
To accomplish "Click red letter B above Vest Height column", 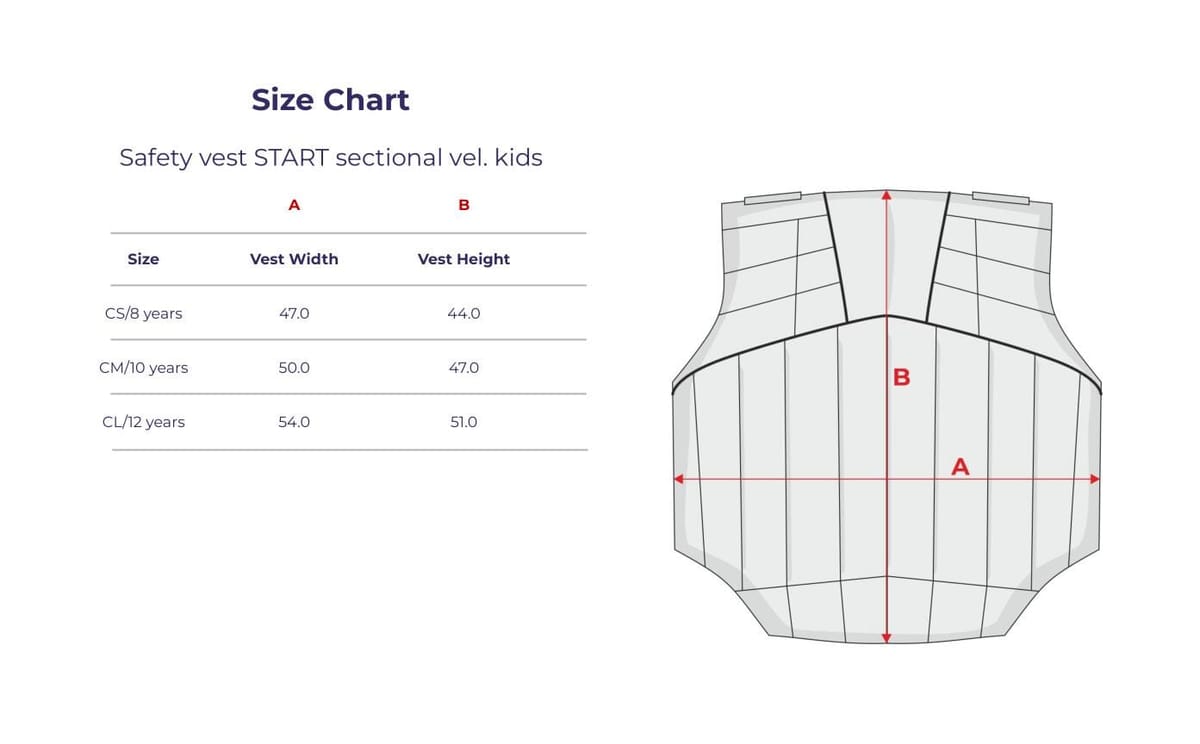I will tap(464, 205).
